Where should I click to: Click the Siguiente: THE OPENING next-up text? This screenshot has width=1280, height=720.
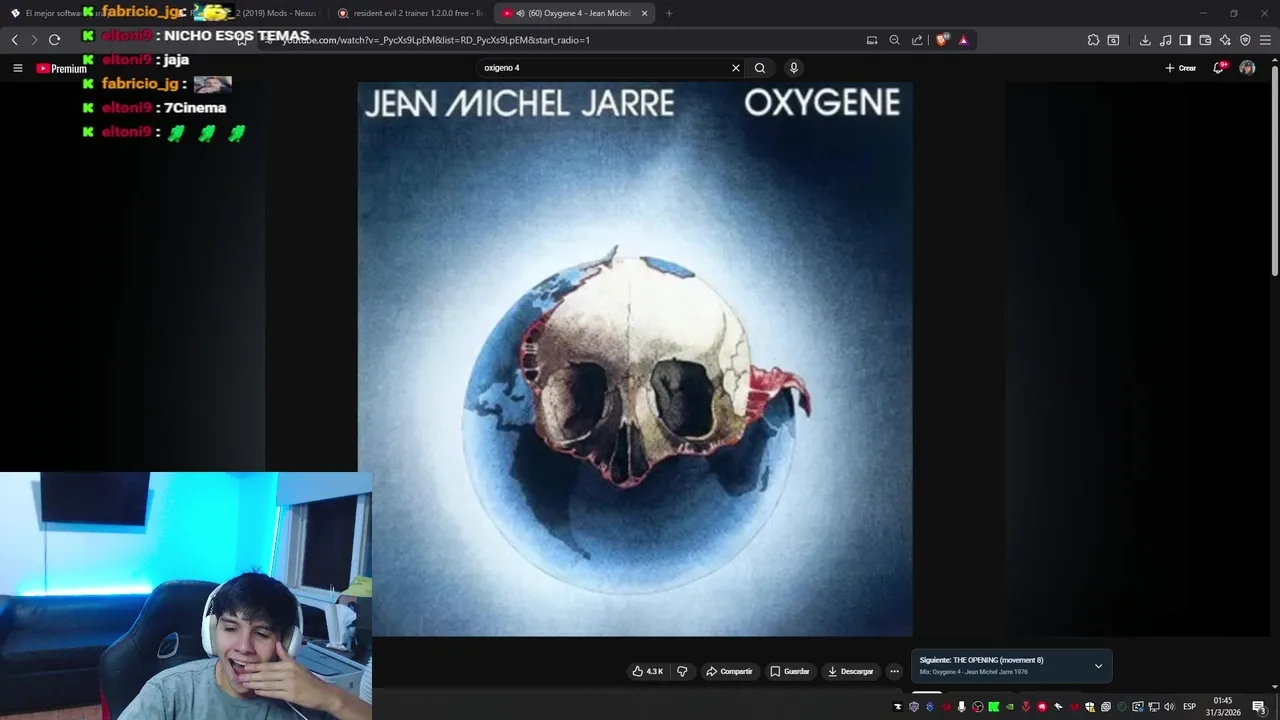(981, 660)
